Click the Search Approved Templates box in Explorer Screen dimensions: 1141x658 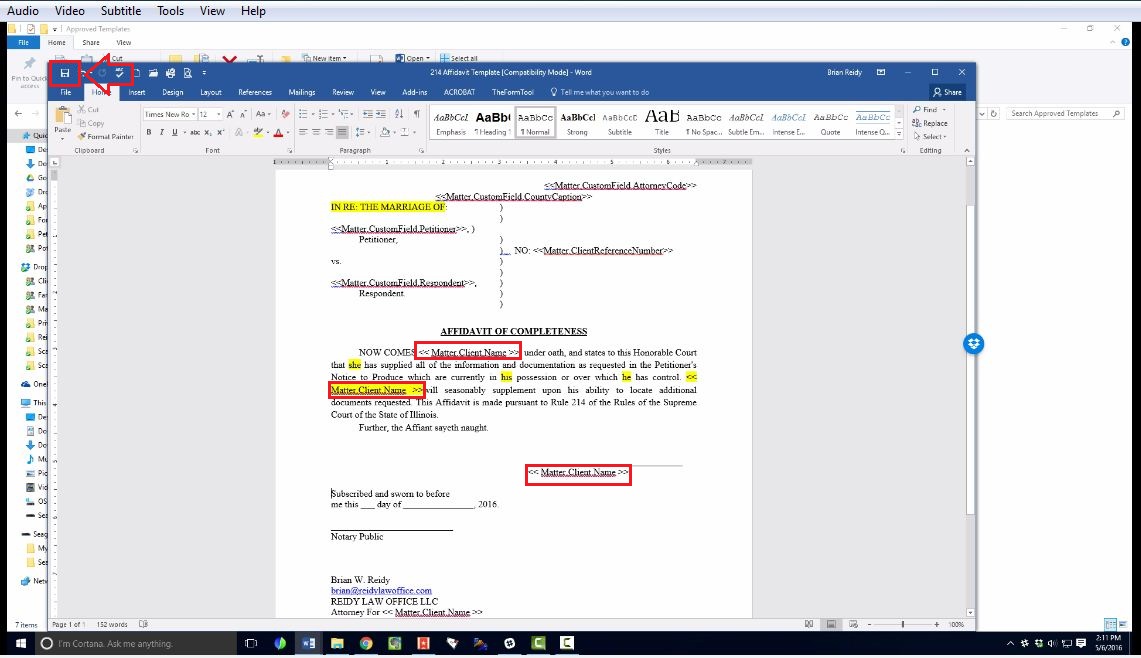[x=1065, y=114]
